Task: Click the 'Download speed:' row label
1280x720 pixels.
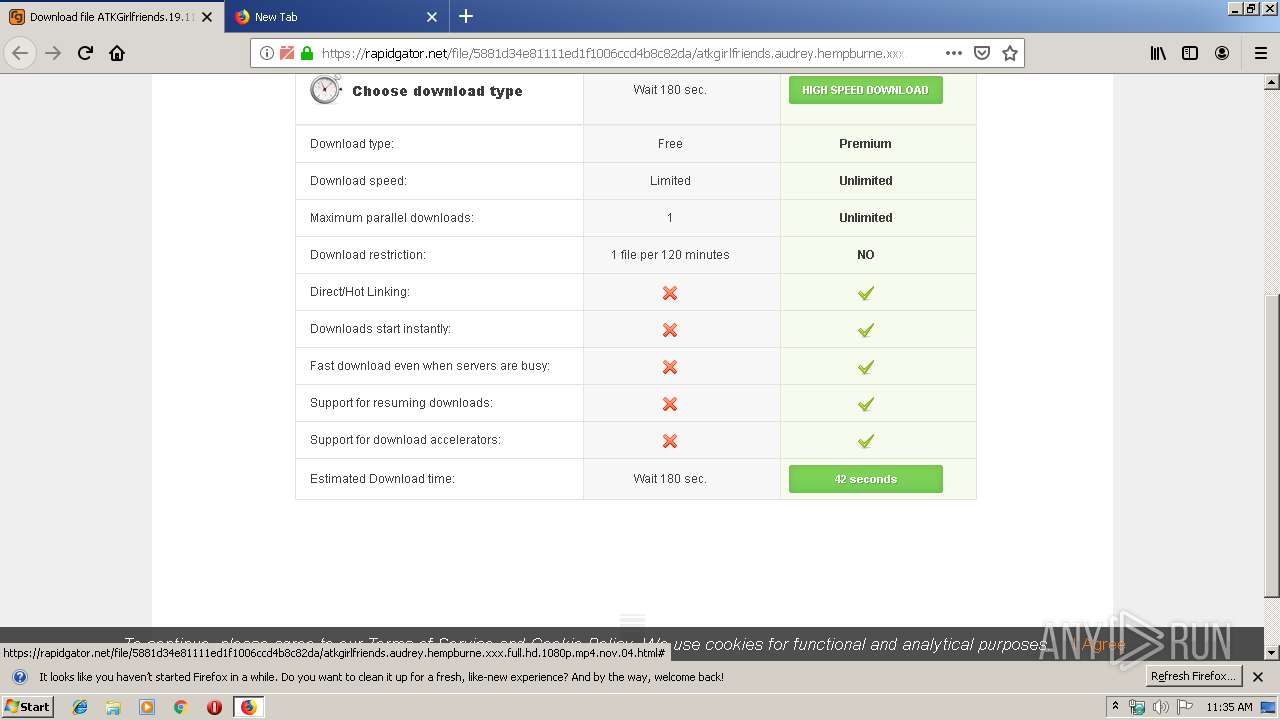Action: tap(358, 181)
